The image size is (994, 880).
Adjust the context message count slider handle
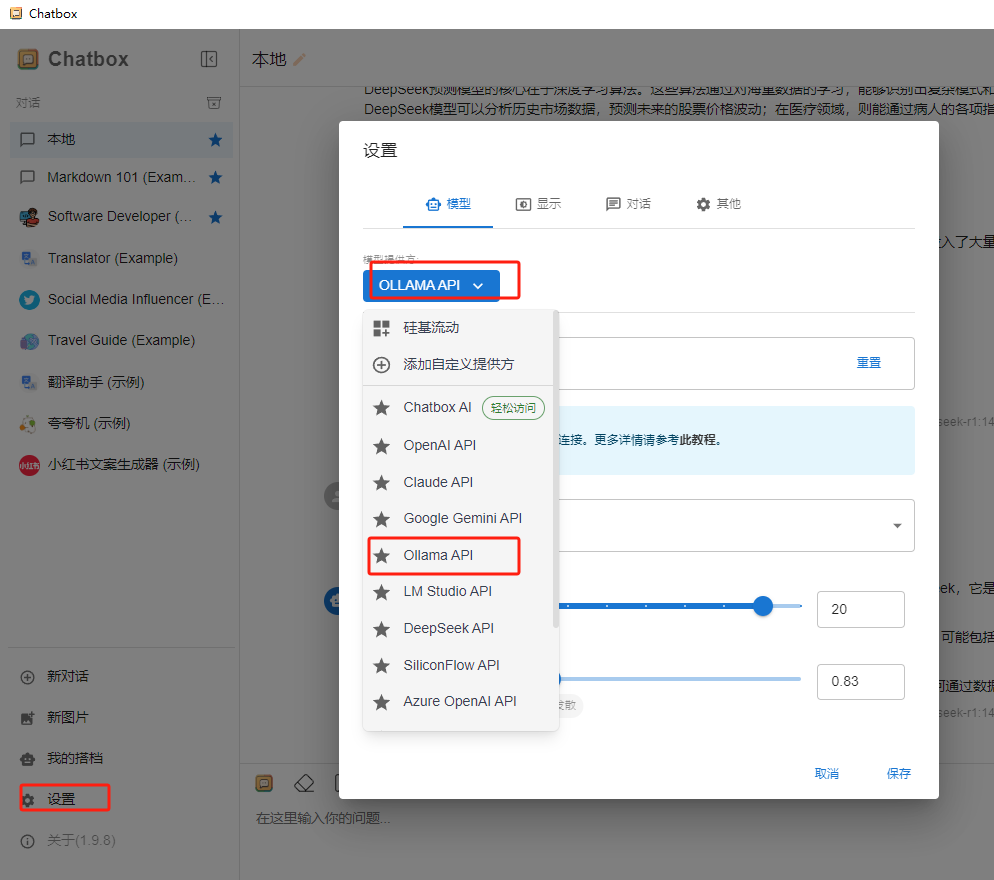[763, 606]
